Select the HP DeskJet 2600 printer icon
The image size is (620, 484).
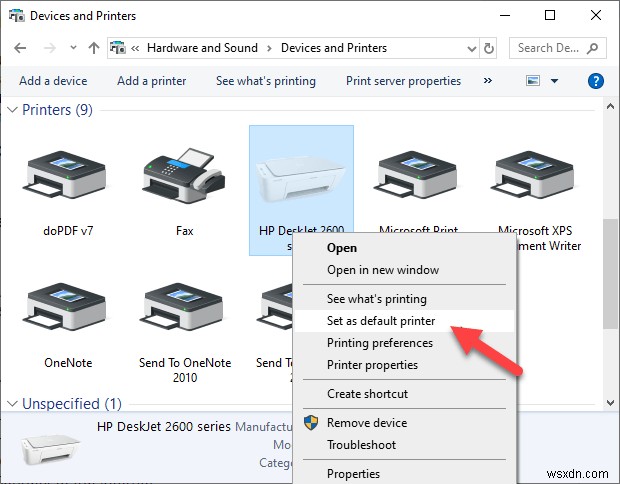(x=301, y=179)
